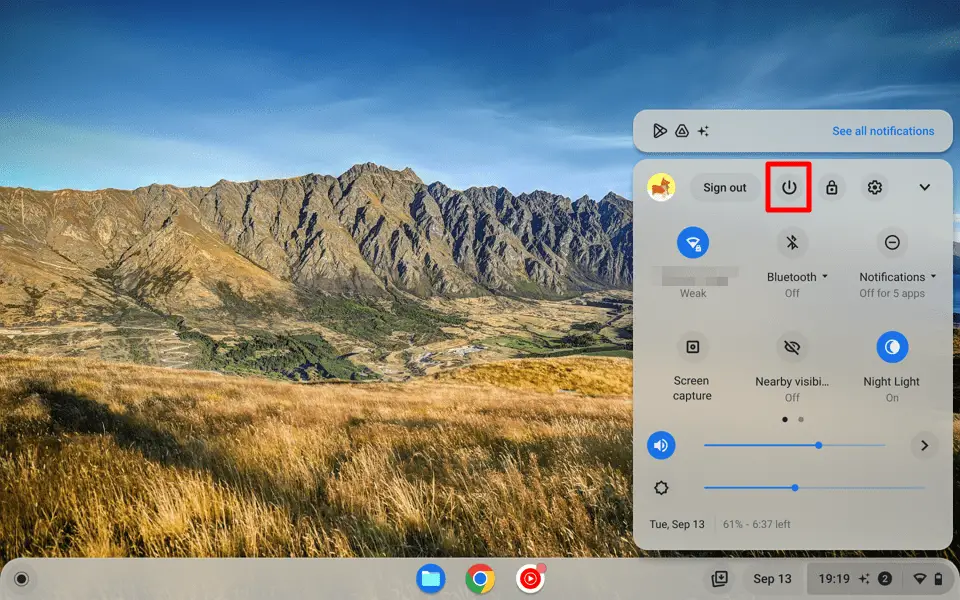Expand the Bluetooth options dropdown
This screenshot has width=960, height=600.
coord(824,276)
